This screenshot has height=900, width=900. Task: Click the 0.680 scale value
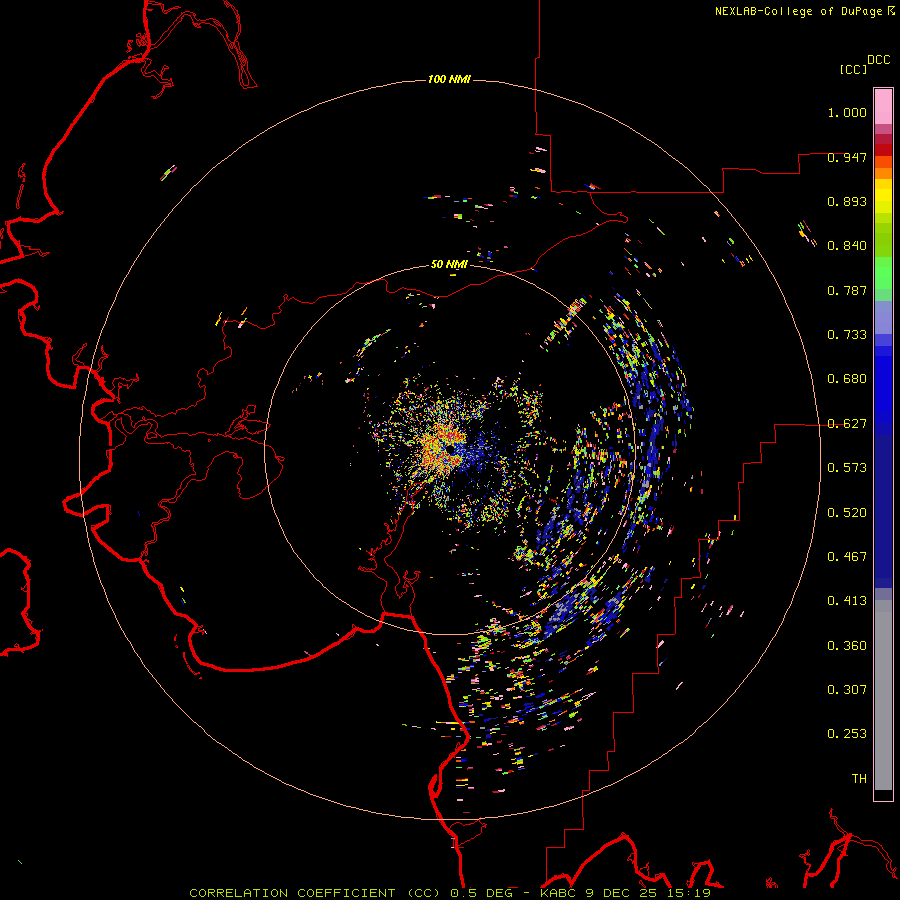pyautogui.click(x=847, y=379)
